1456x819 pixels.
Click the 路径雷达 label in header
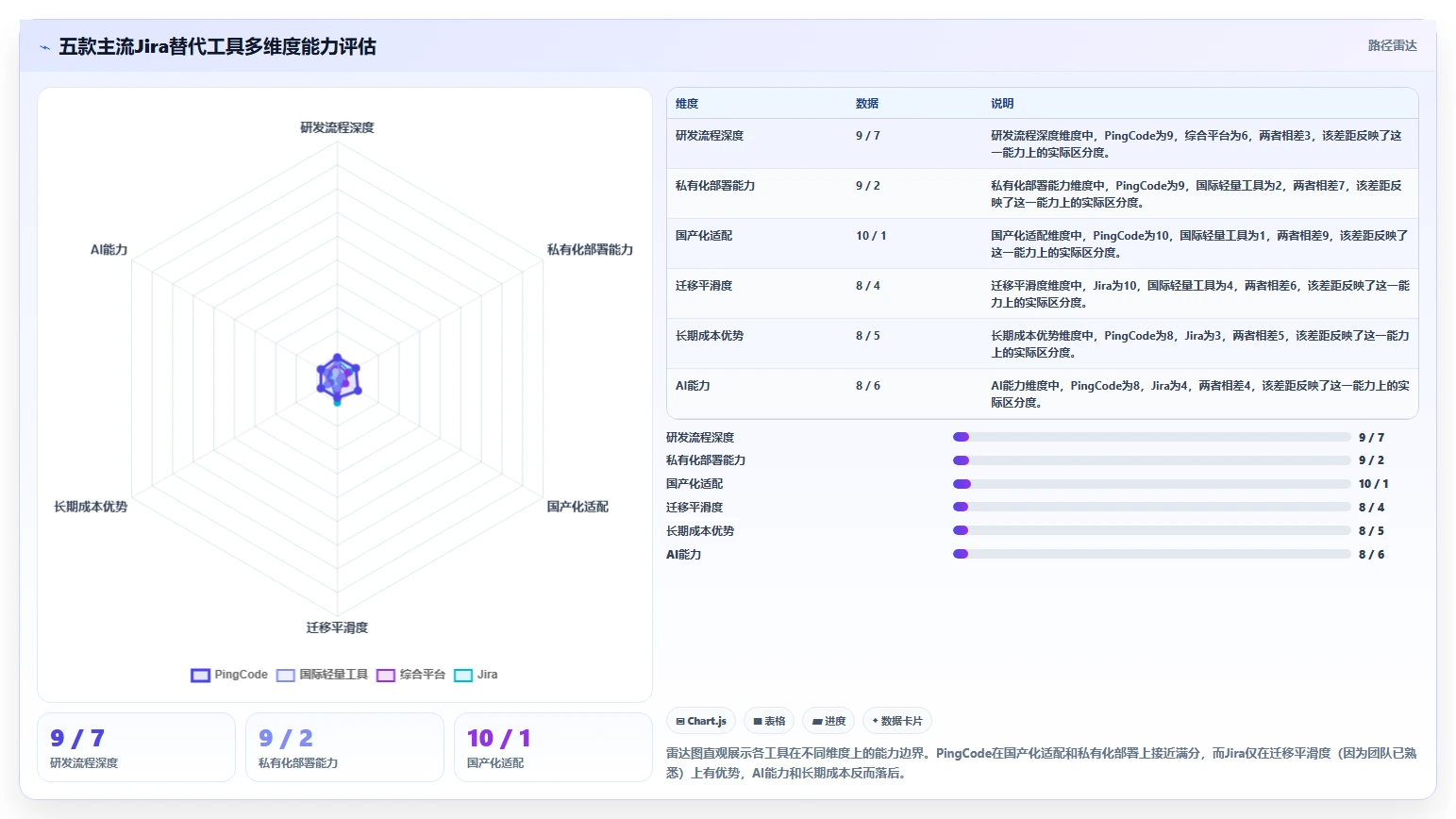click(1392, 45)
